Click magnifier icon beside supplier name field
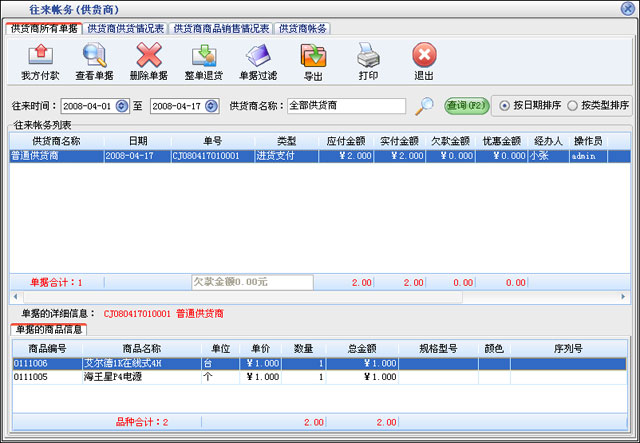640x443 pixels. point(425,106)
